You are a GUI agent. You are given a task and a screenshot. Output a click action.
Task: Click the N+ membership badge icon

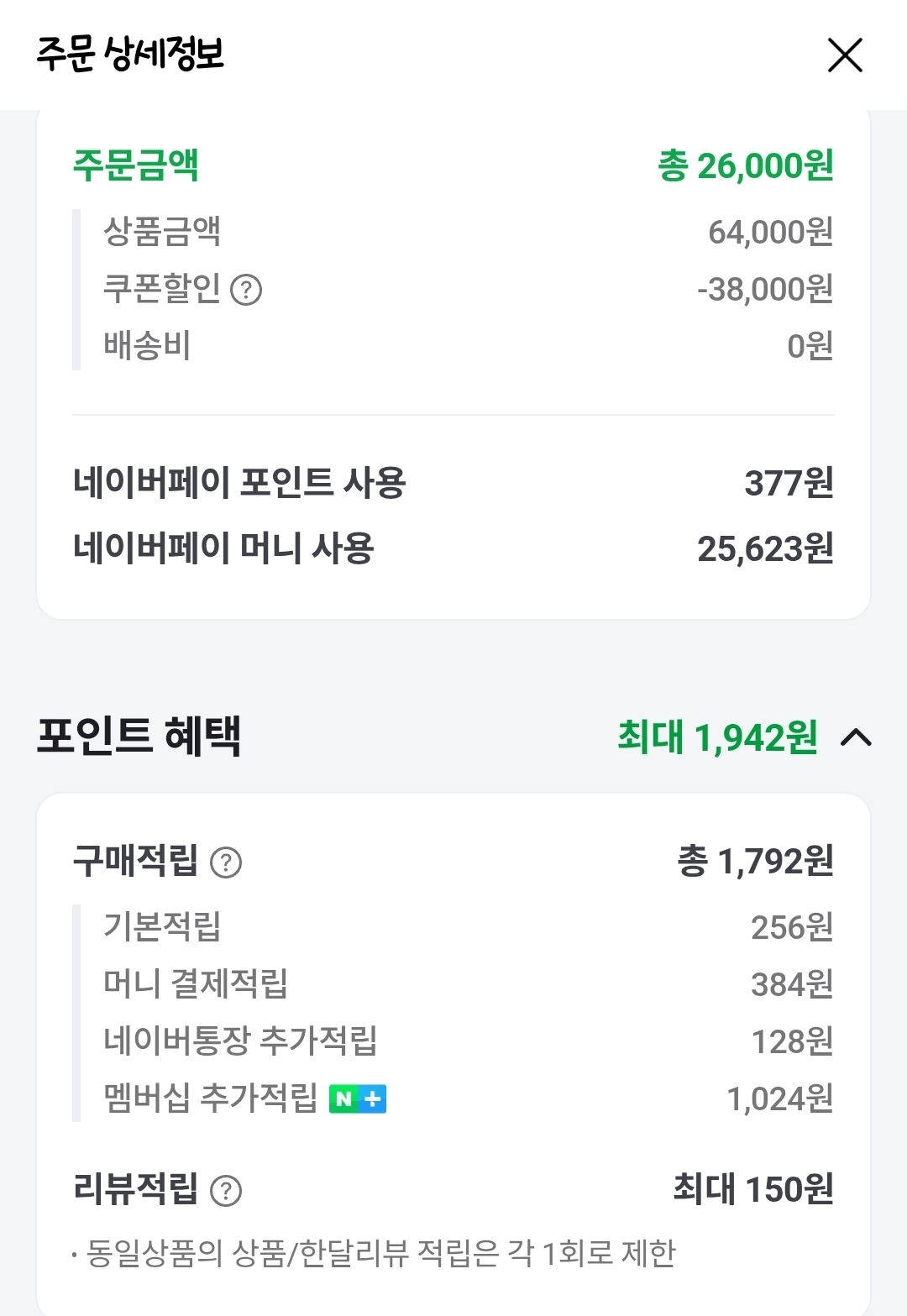pyautogui.click(x=358, y=1098)
